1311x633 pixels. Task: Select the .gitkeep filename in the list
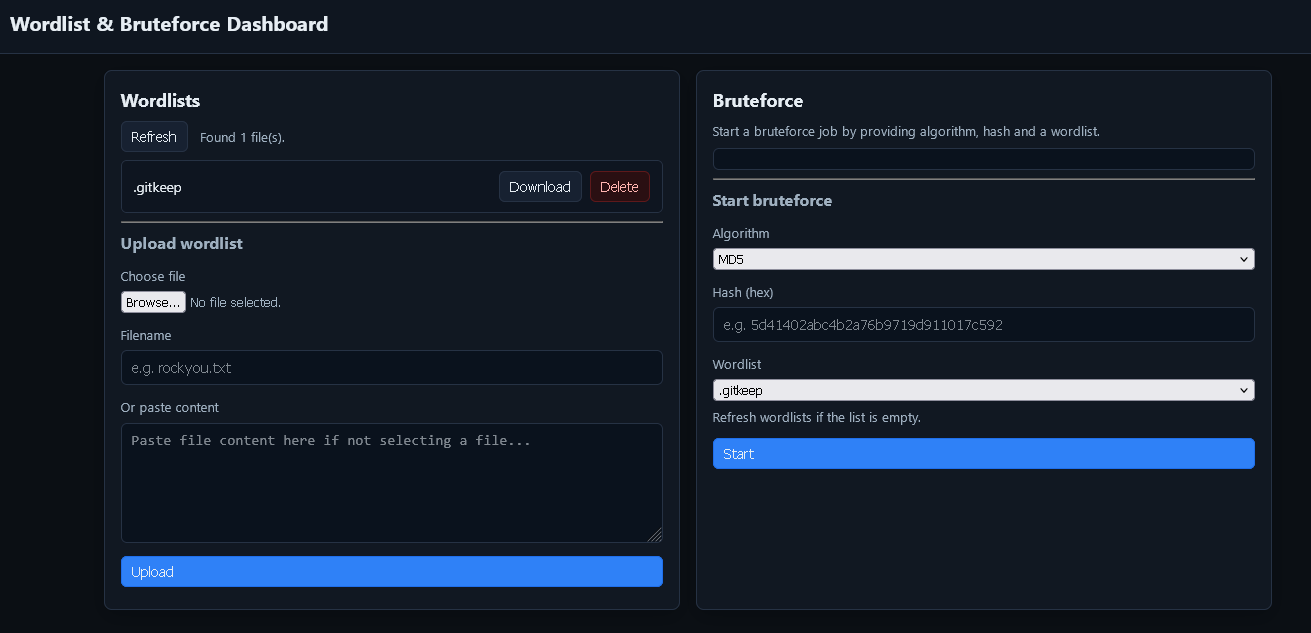pyautogui.click(x=157, y=187)
